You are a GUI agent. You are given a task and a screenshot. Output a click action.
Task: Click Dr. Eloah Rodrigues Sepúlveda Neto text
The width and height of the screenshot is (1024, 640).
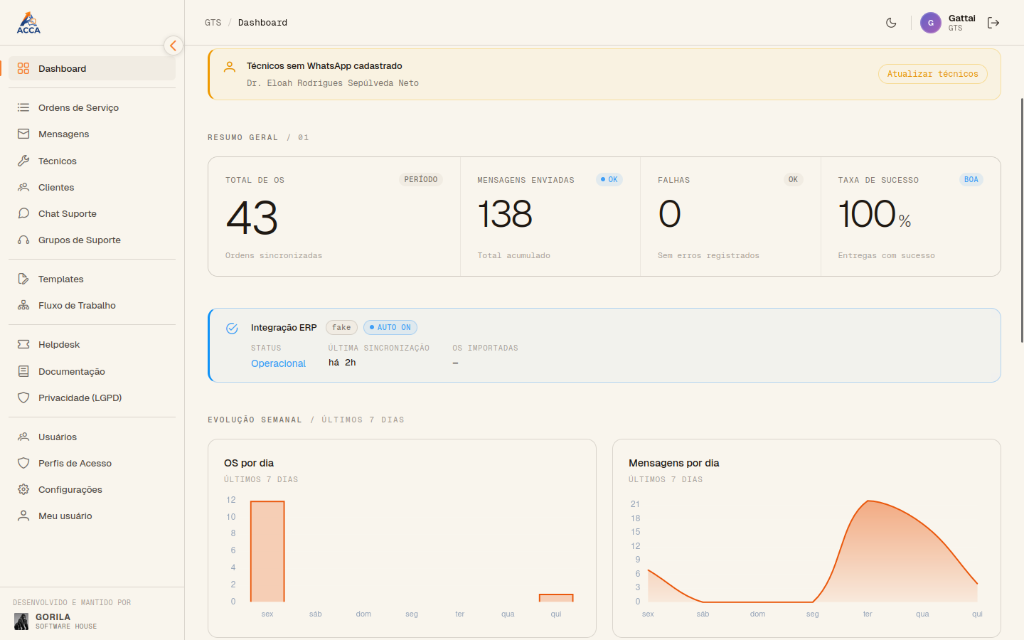coord(332,83)
